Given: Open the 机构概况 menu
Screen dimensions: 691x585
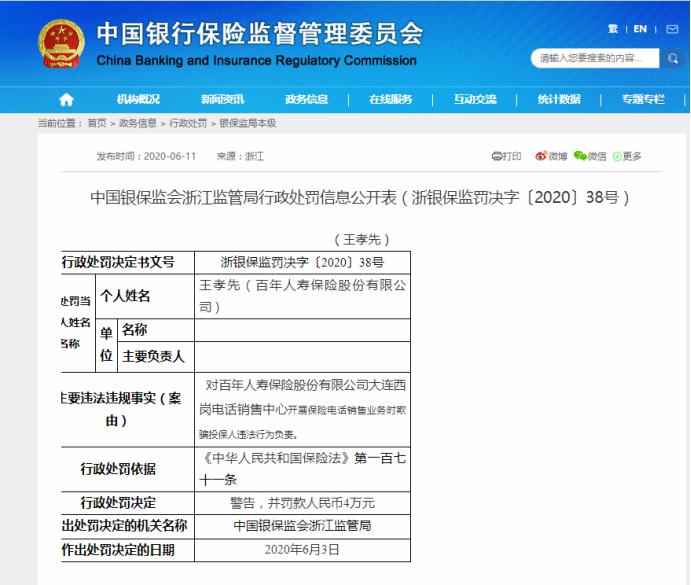Looking at the screenshot, I should (x=138, y=100).
